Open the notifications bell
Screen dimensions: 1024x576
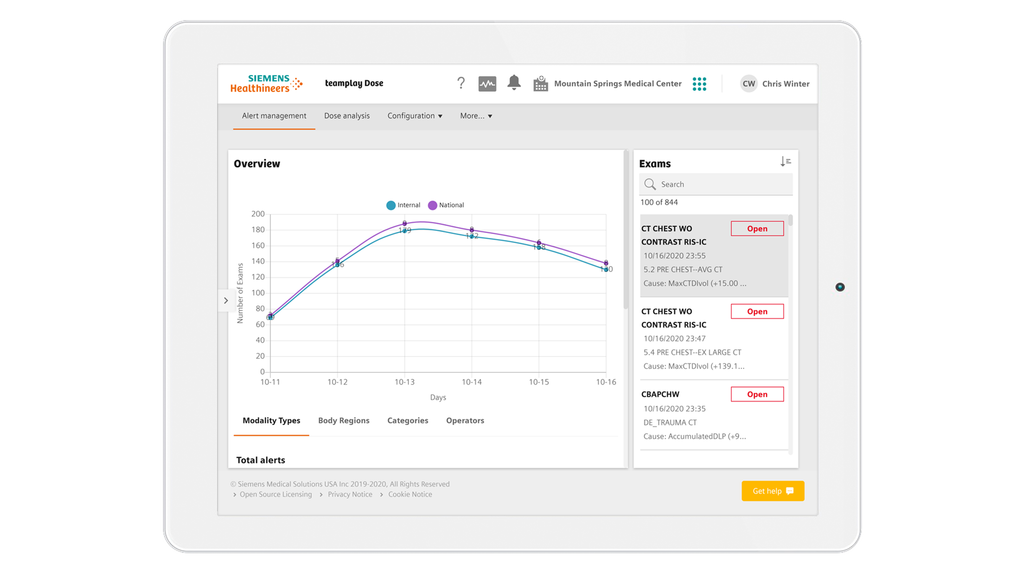pos(513,83)
